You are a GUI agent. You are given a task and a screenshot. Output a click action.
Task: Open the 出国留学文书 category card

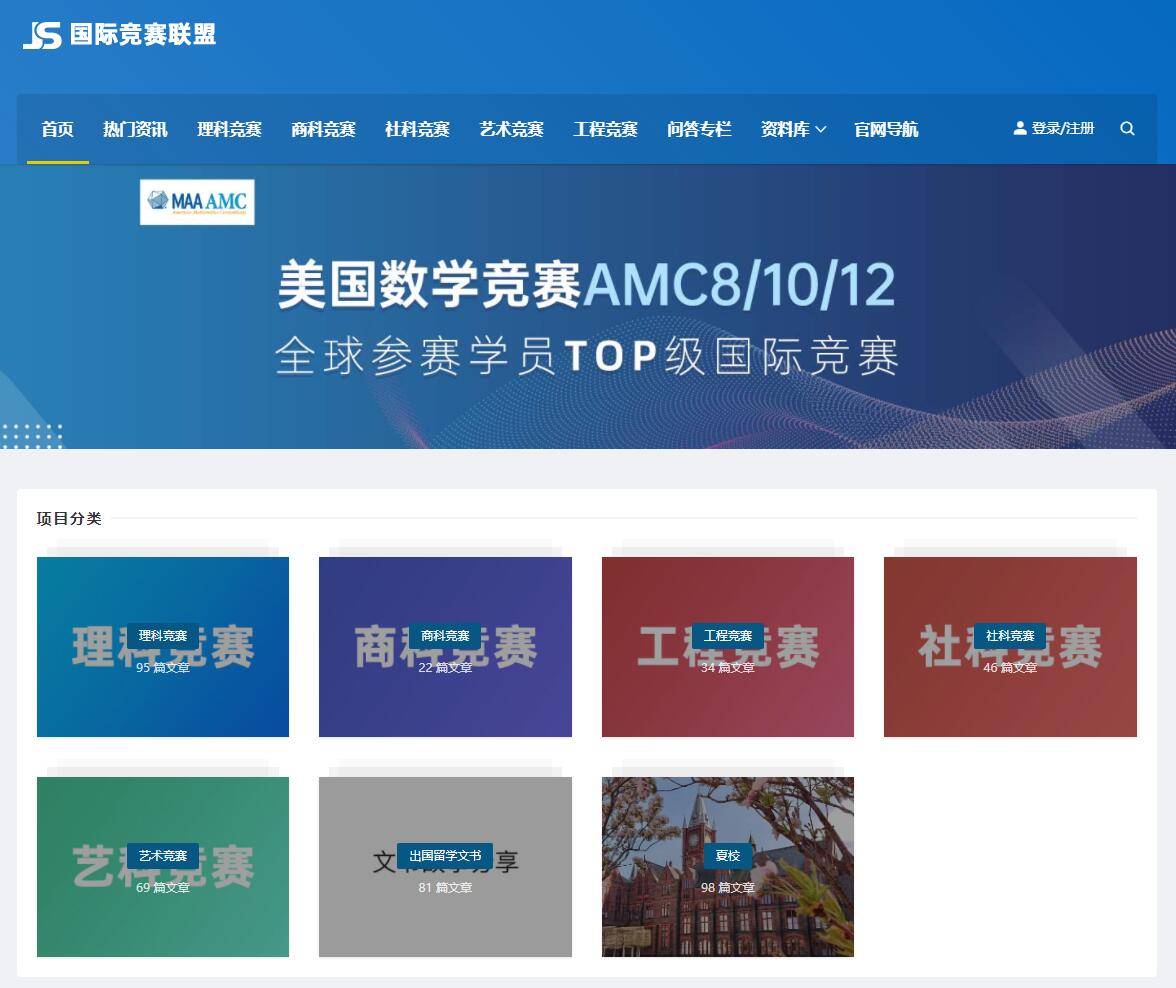tap(446, 866)
